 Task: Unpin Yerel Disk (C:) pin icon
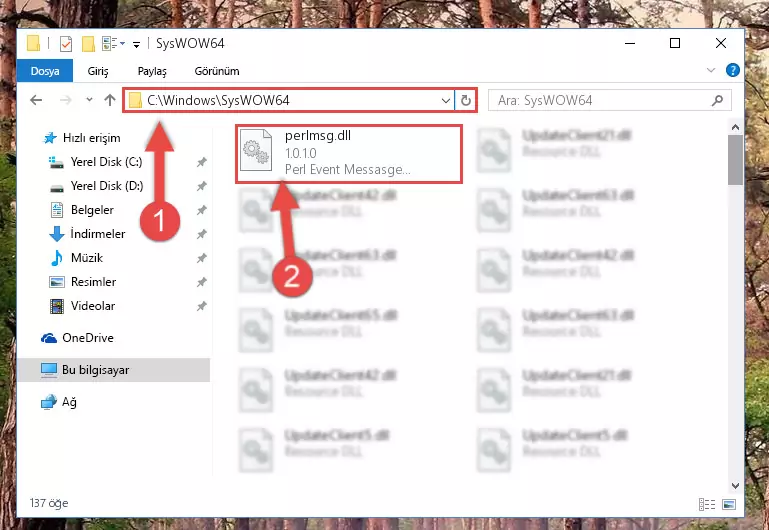pos(201,162)
